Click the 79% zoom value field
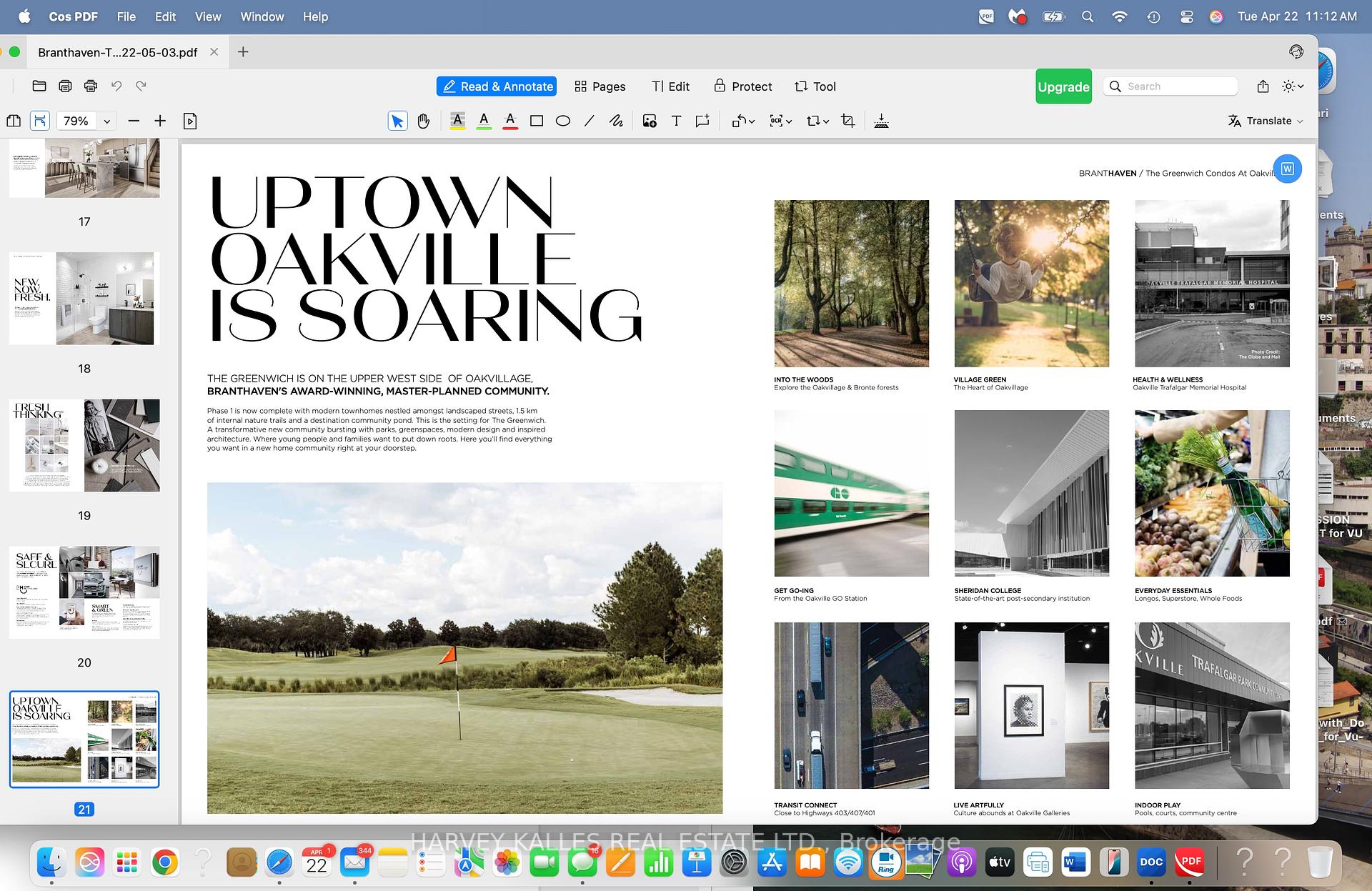The height and width of the screenshot is (891, 1372). pyautogui.click(x=76, y=121)
